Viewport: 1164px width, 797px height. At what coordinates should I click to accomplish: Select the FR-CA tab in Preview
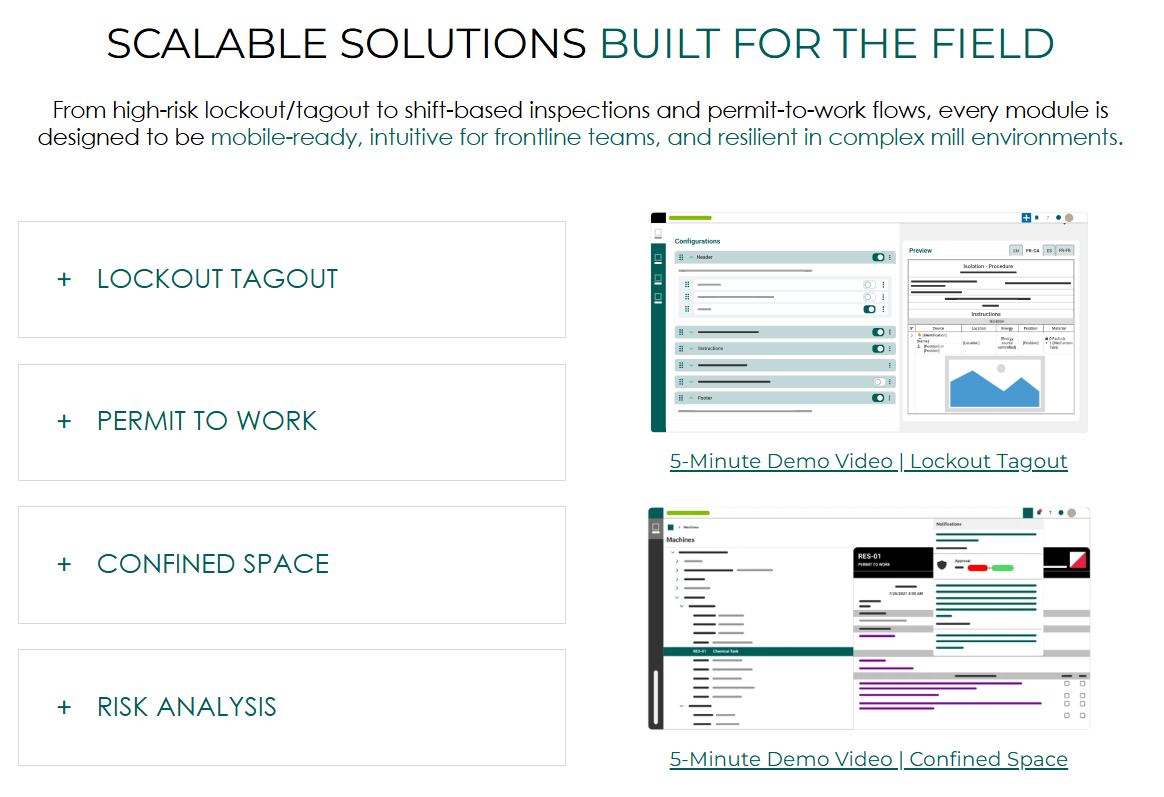(1032, 250)
